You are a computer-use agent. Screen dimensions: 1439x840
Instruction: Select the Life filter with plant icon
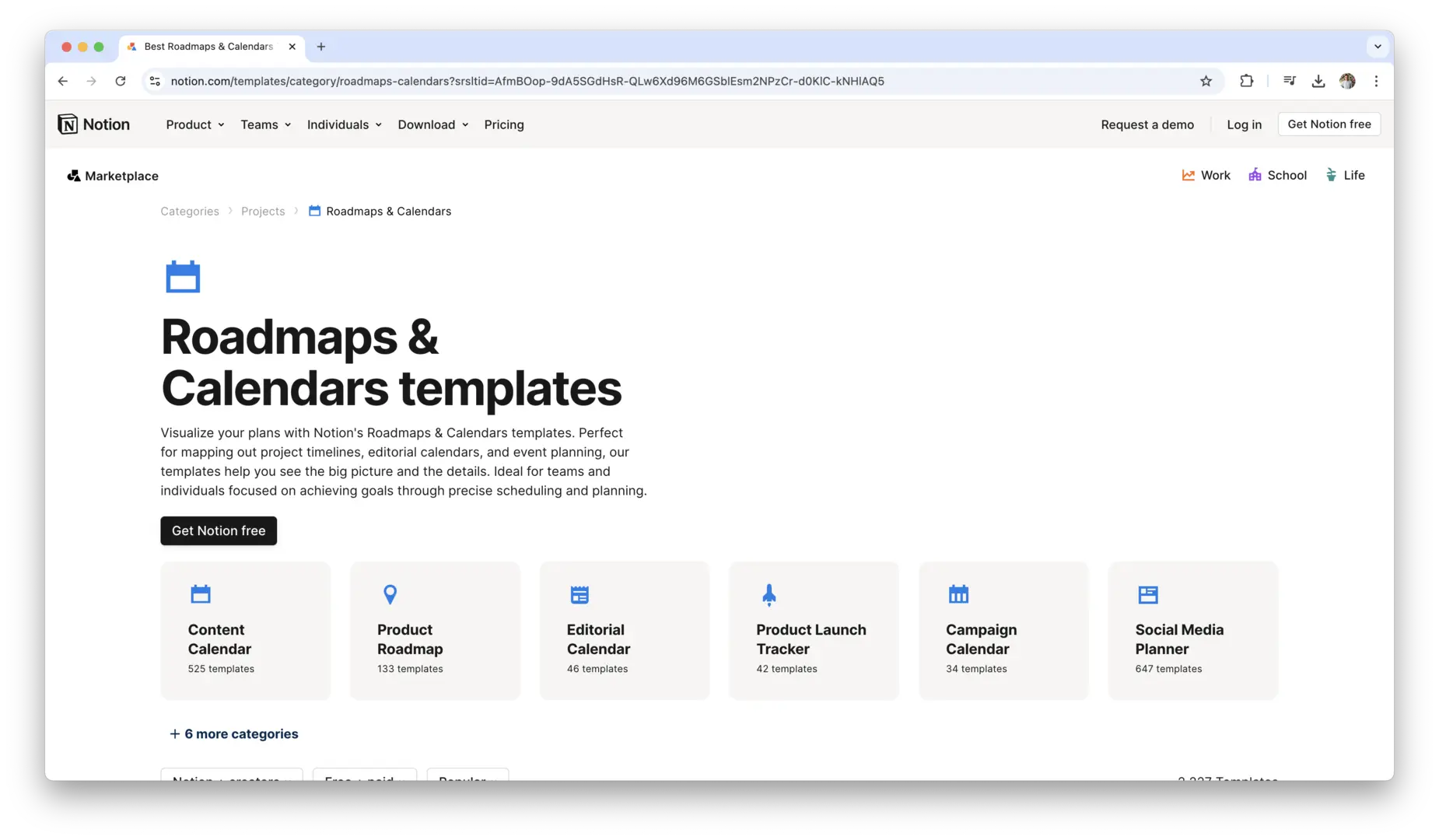coord(1331,175)
